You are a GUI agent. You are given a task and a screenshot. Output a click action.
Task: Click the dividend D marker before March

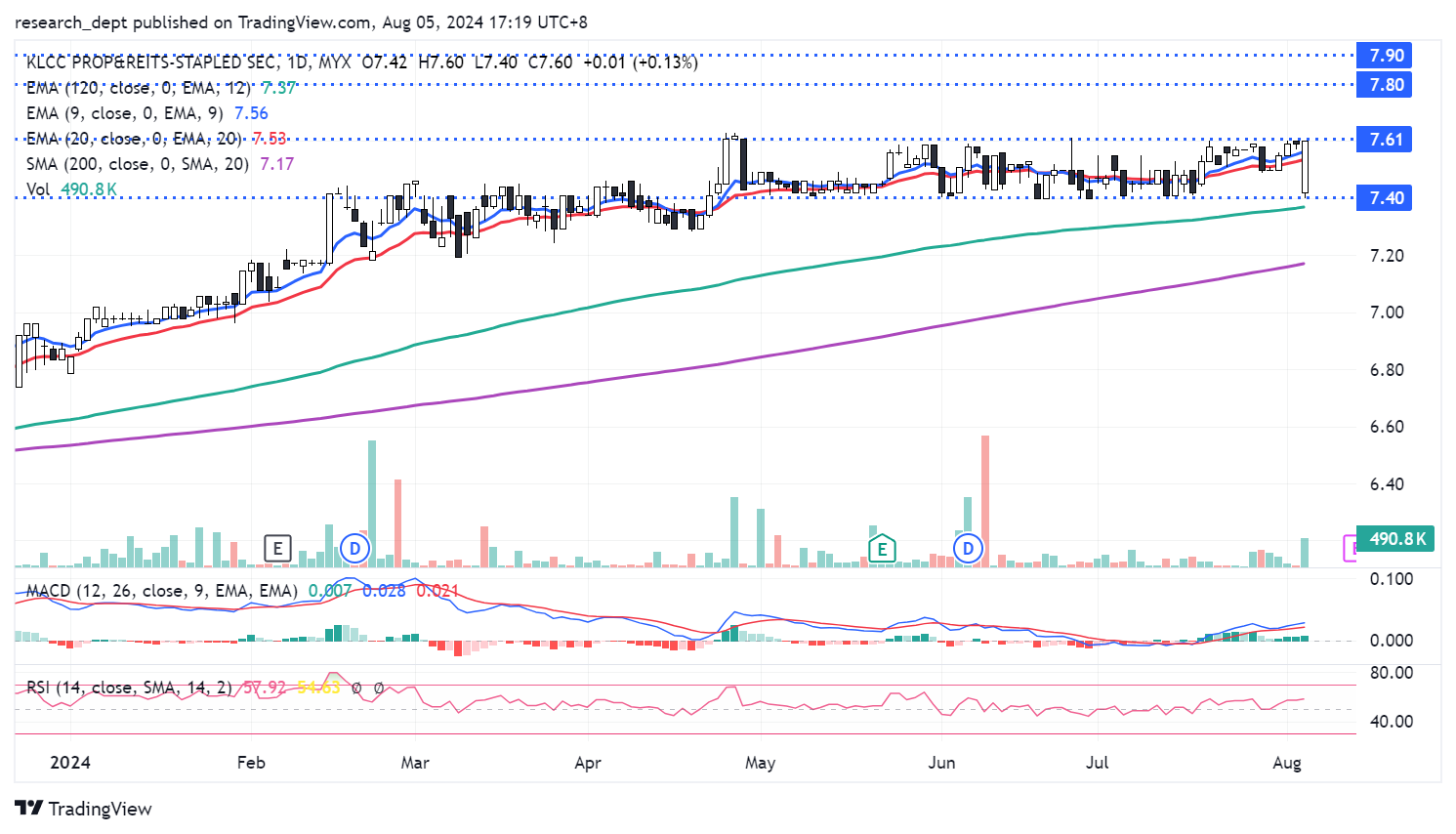pyautogui.click(x=355, y=548)
